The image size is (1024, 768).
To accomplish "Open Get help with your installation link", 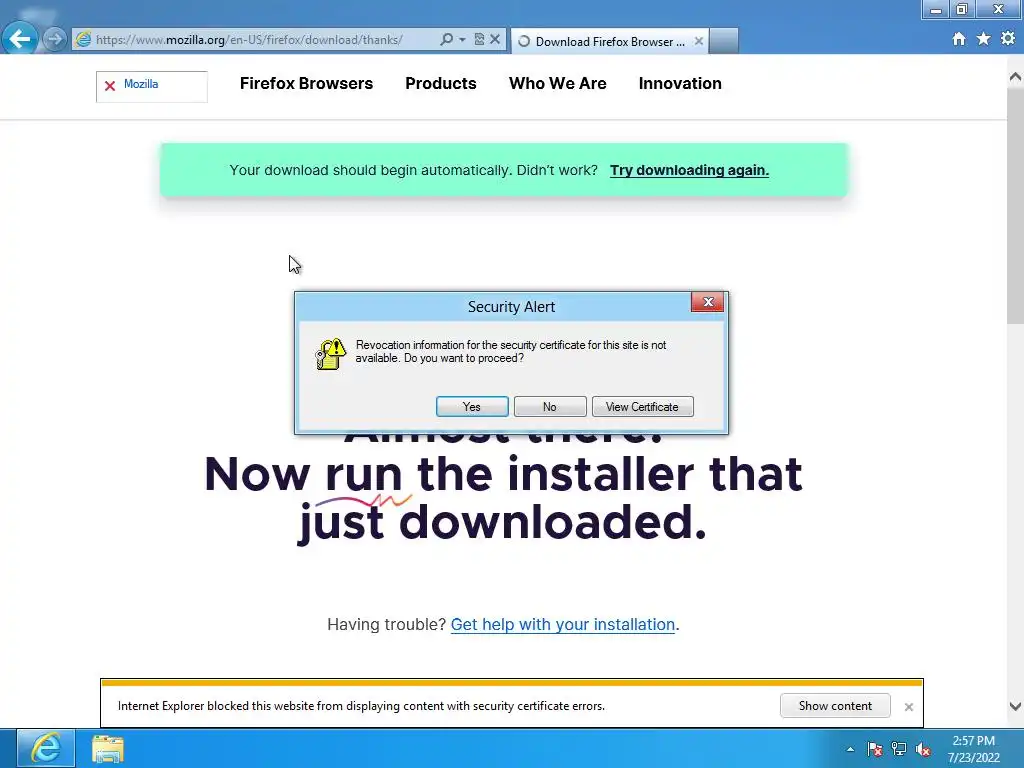I will pyautogui.click(x=562, y=624).
